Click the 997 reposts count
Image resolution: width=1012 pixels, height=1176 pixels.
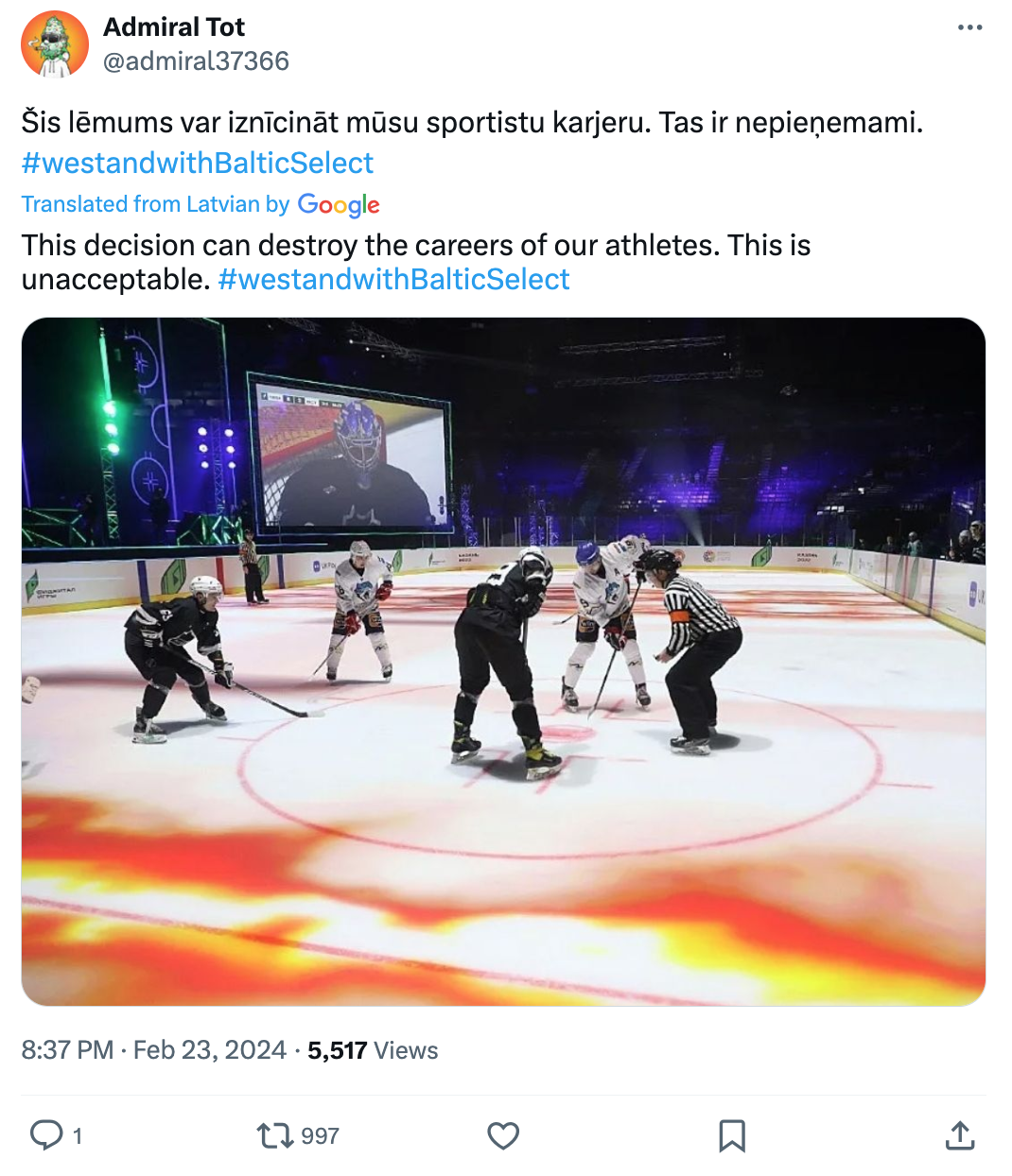[320, 1136]
